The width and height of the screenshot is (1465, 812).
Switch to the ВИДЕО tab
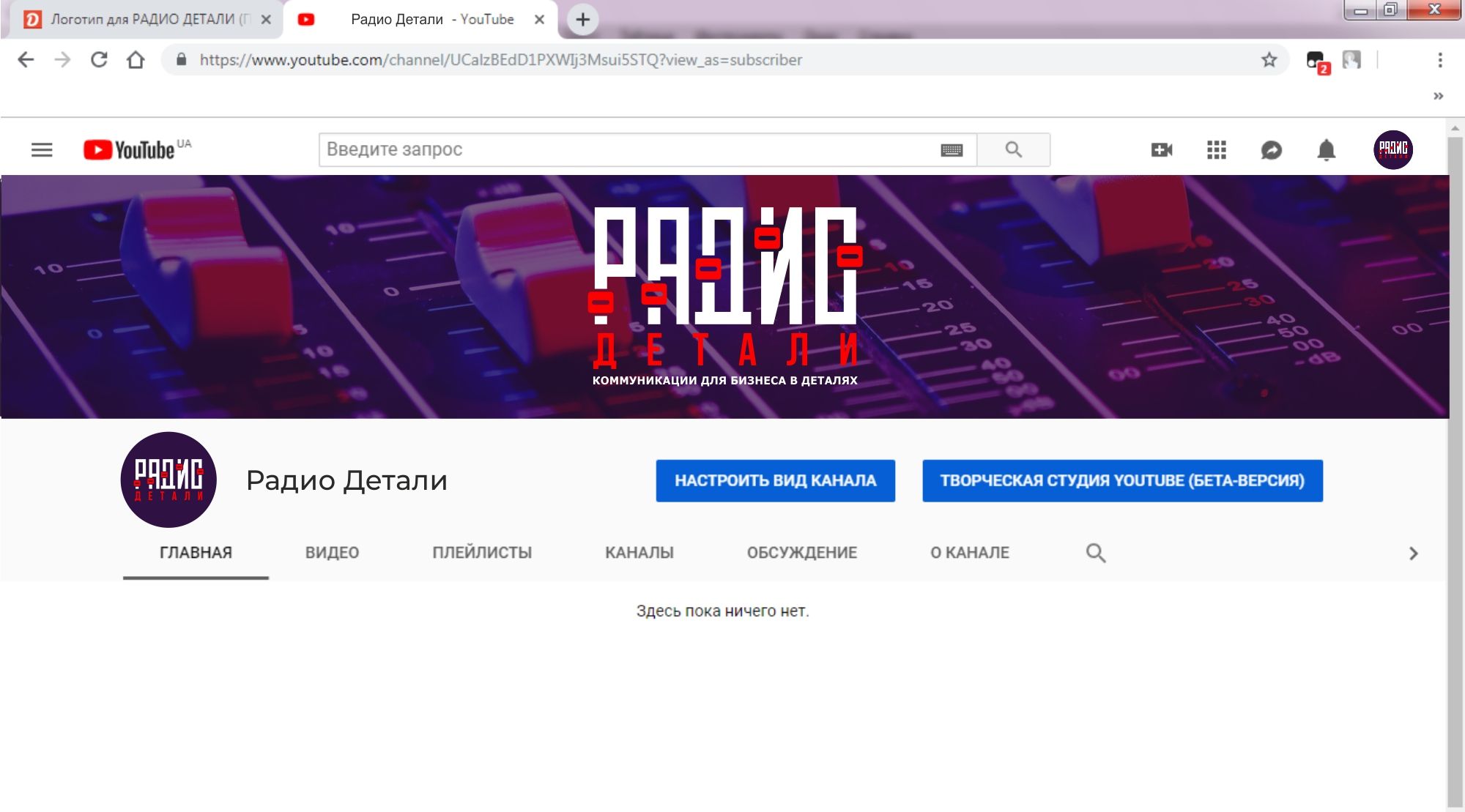click(333, 553)
